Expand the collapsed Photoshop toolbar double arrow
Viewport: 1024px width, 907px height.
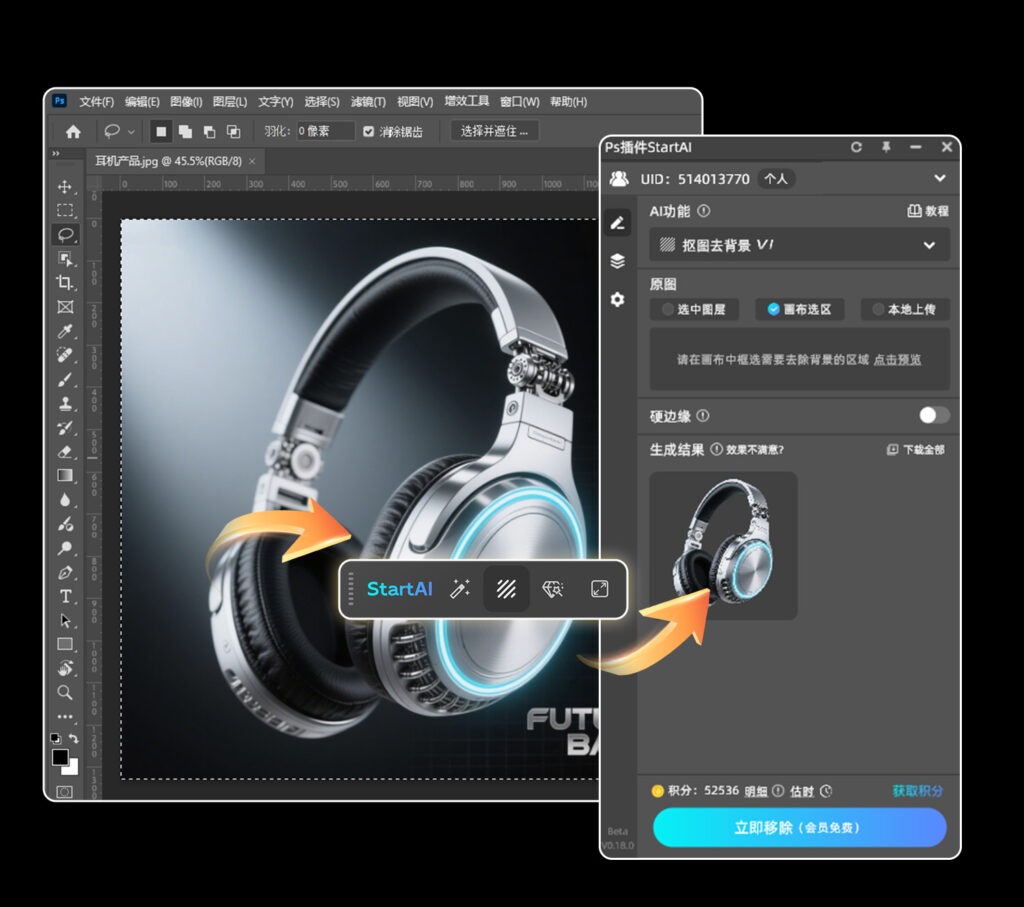pos(56,153)
